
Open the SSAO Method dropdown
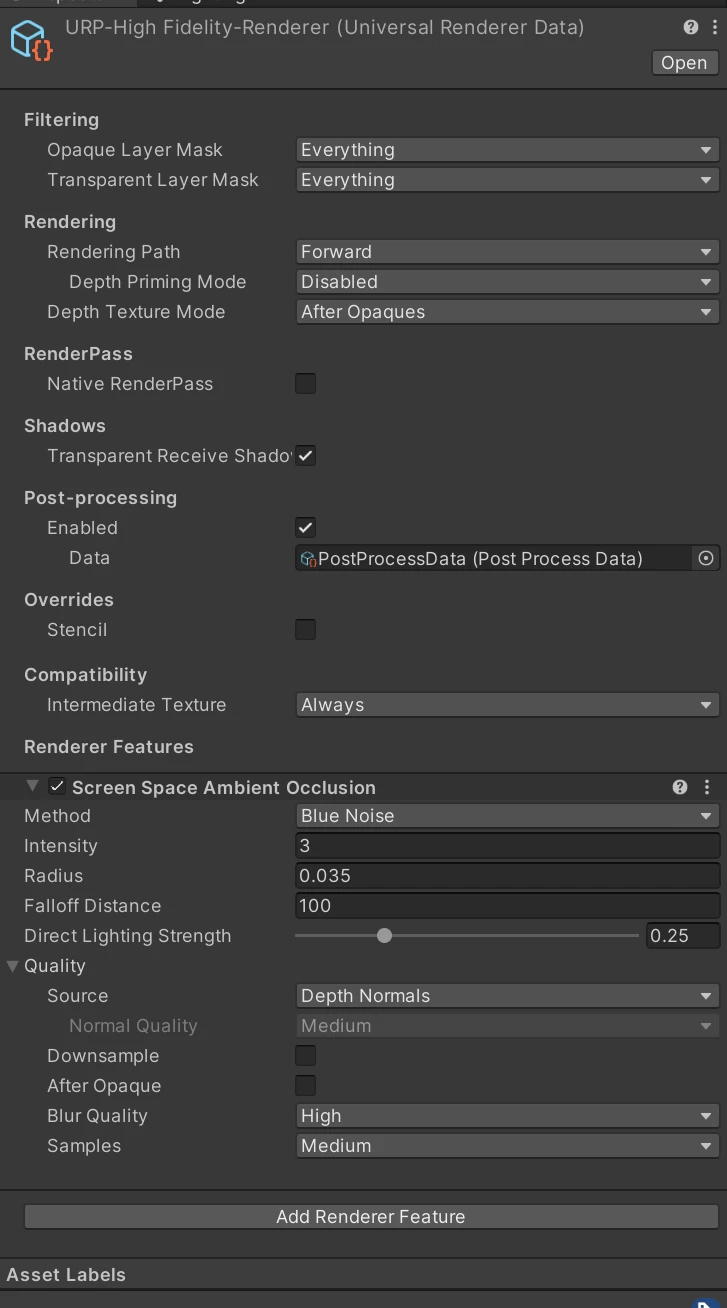coord(507,816)
